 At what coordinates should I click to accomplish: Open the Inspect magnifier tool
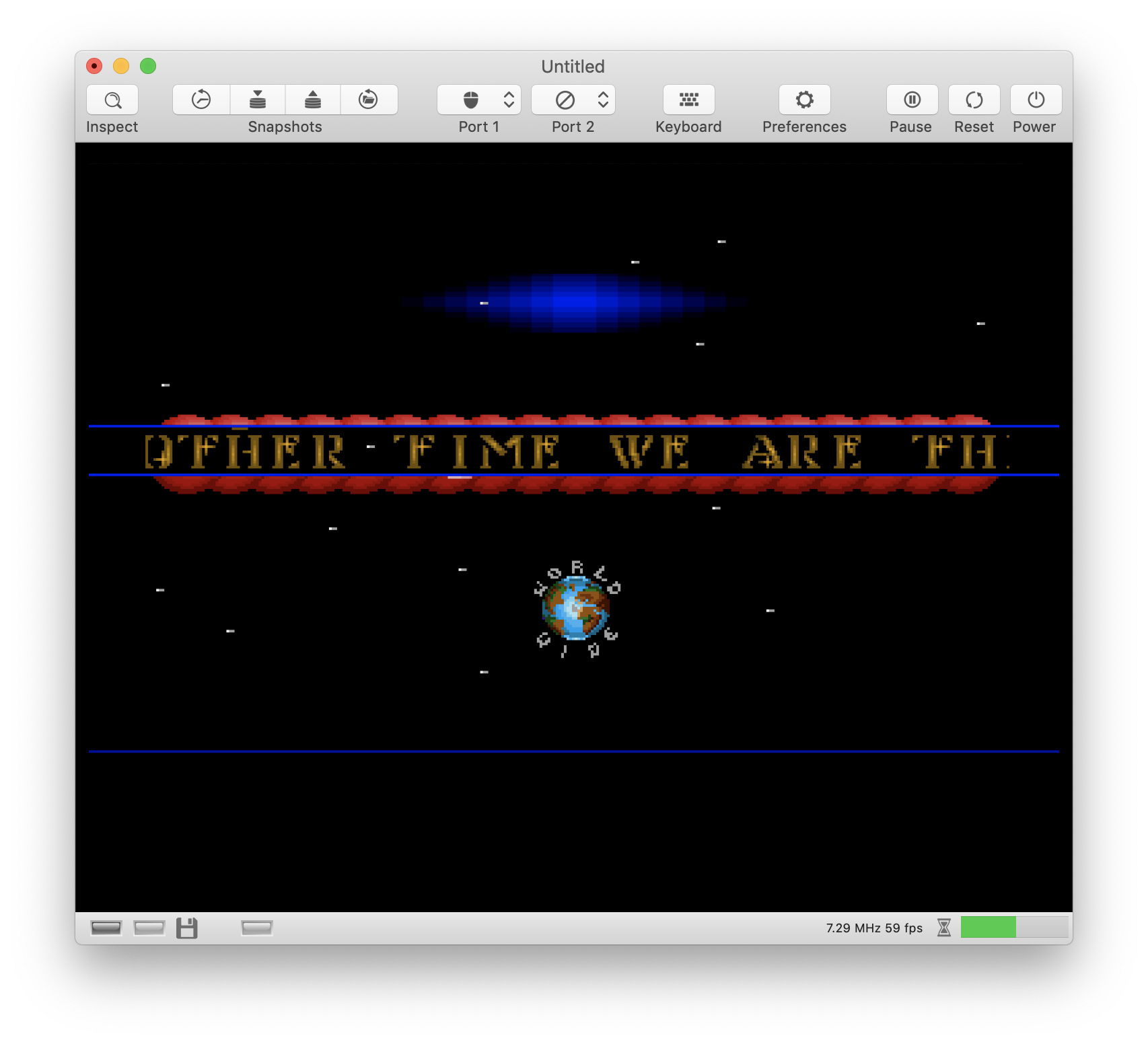click(x=112, y=100)
